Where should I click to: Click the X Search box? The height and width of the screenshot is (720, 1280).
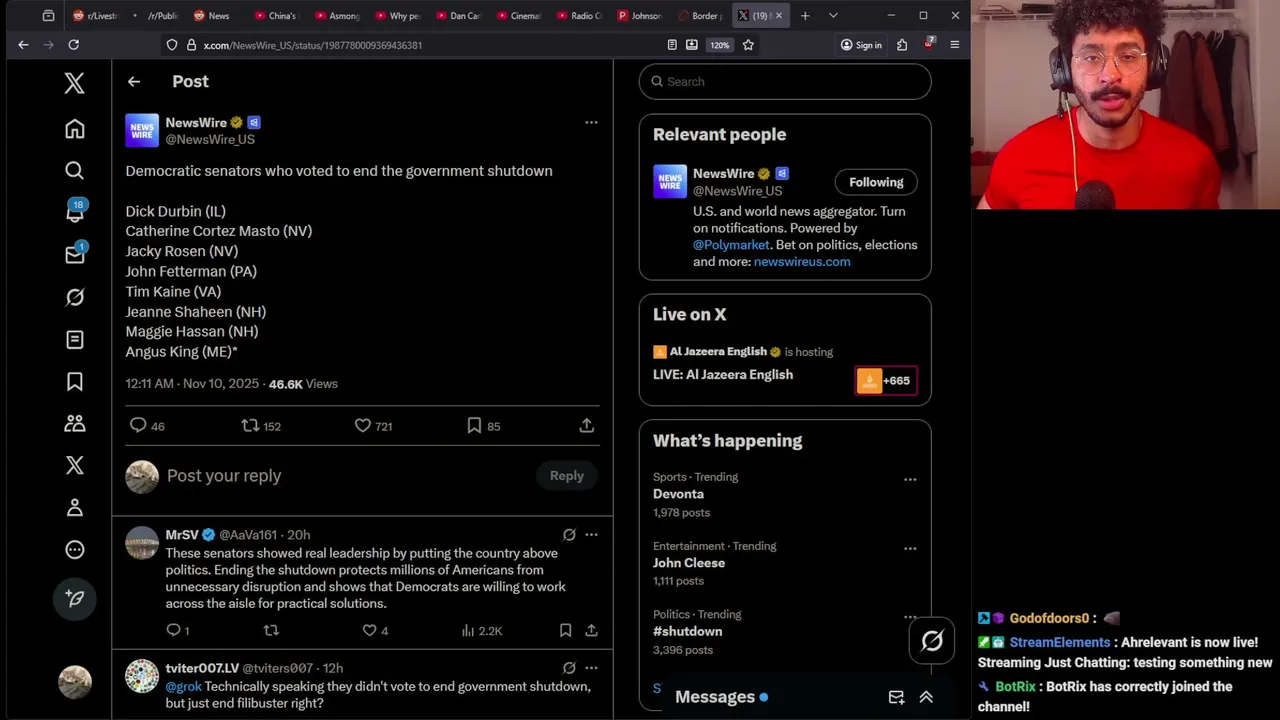785,82
